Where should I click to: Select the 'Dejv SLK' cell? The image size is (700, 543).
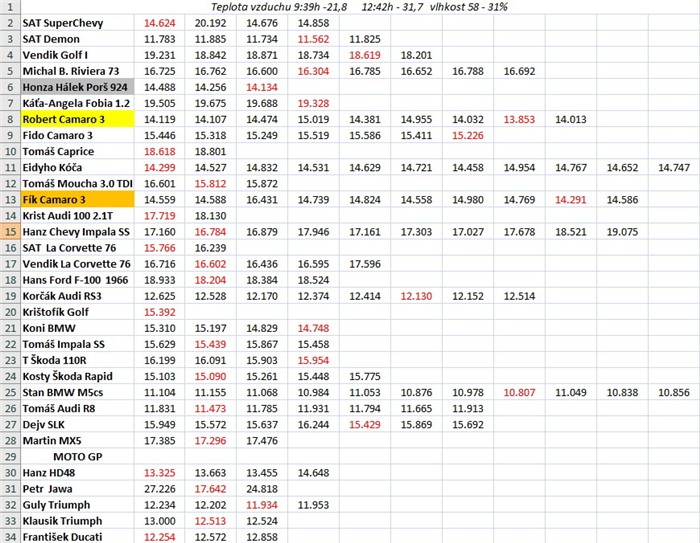(77, 425)
